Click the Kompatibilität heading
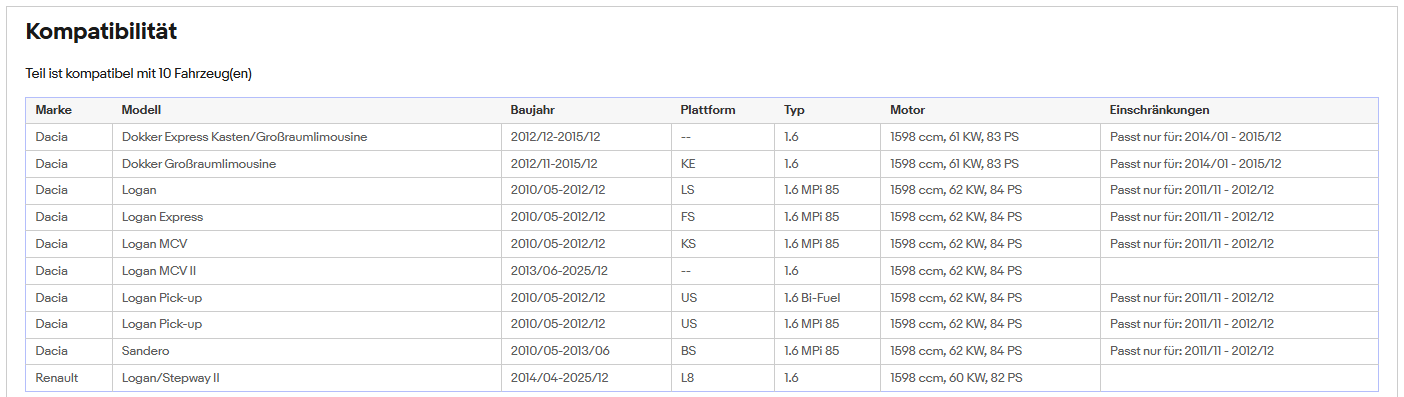This screenshot has height=397, width=1404. click(x=101, y=32)
